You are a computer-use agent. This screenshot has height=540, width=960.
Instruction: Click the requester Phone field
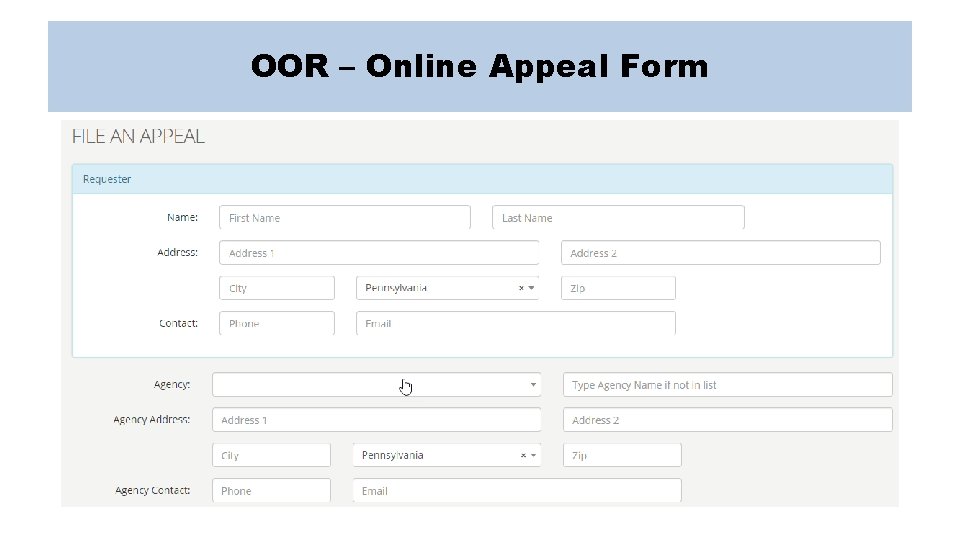[277, 323]
